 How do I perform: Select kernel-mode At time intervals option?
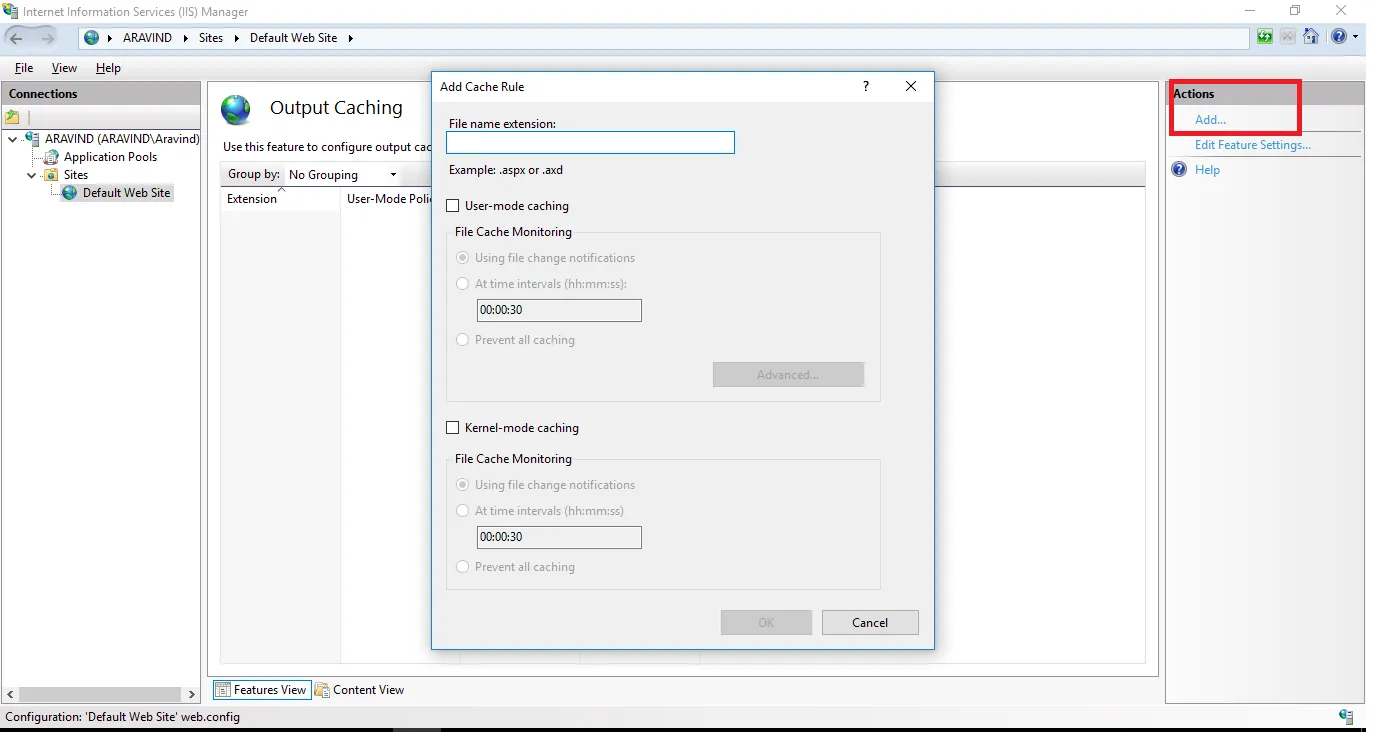pos(462,511)
